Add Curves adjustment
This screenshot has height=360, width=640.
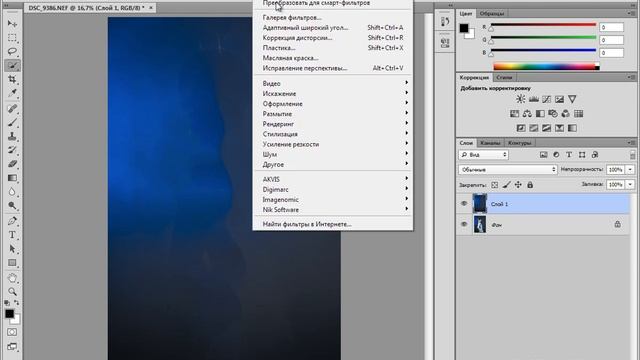pos(547,99)
